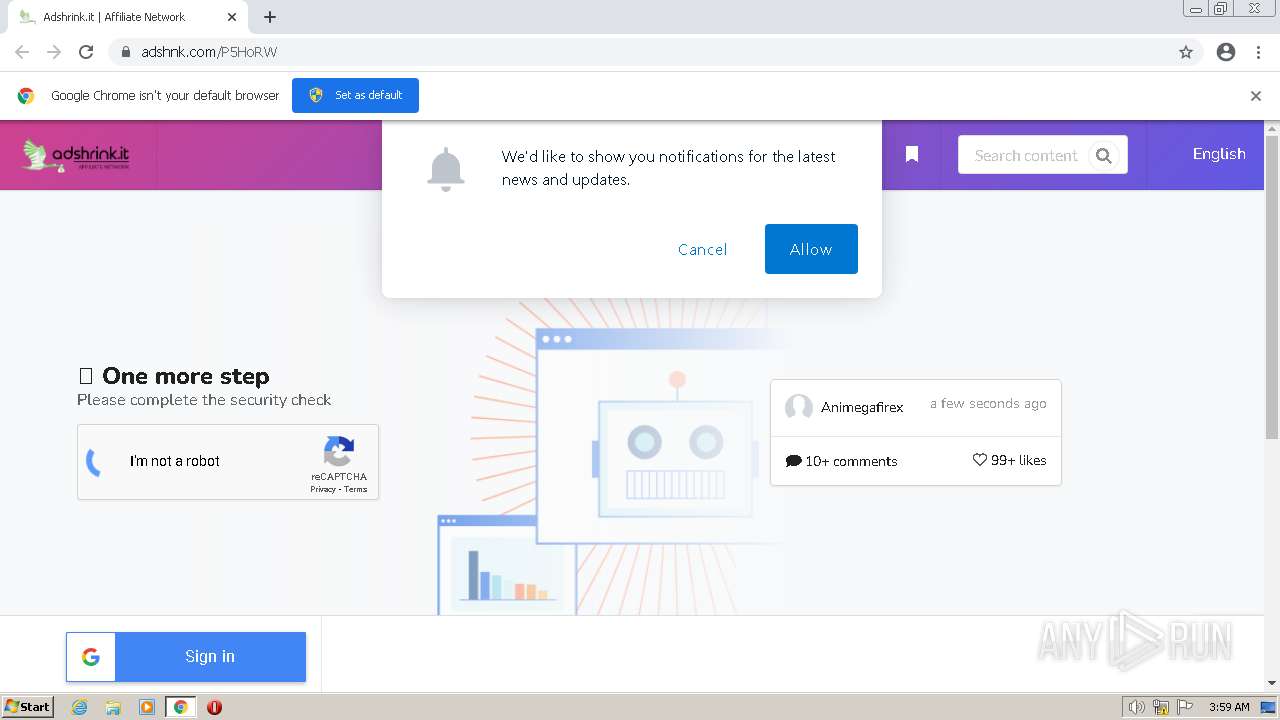Close the Adshrink.it tab
Image resolution: width=1280 pixels, height=720 pixels.
[x=232, y=17]
